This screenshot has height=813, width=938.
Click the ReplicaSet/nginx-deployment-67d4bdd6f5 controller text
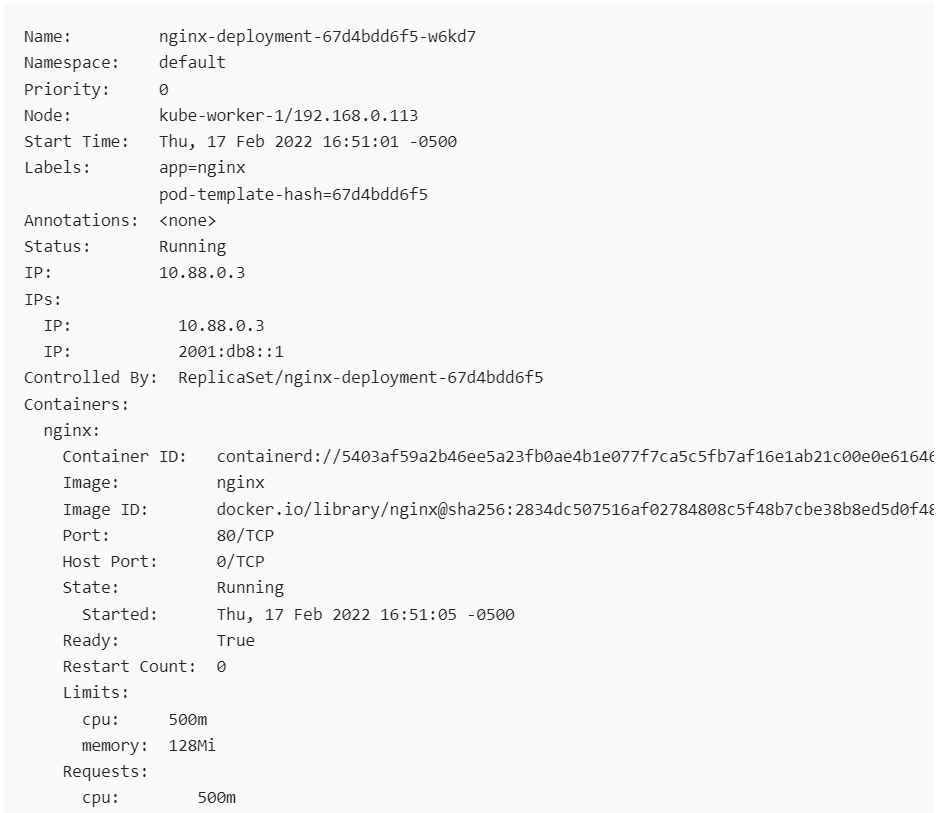360,377
